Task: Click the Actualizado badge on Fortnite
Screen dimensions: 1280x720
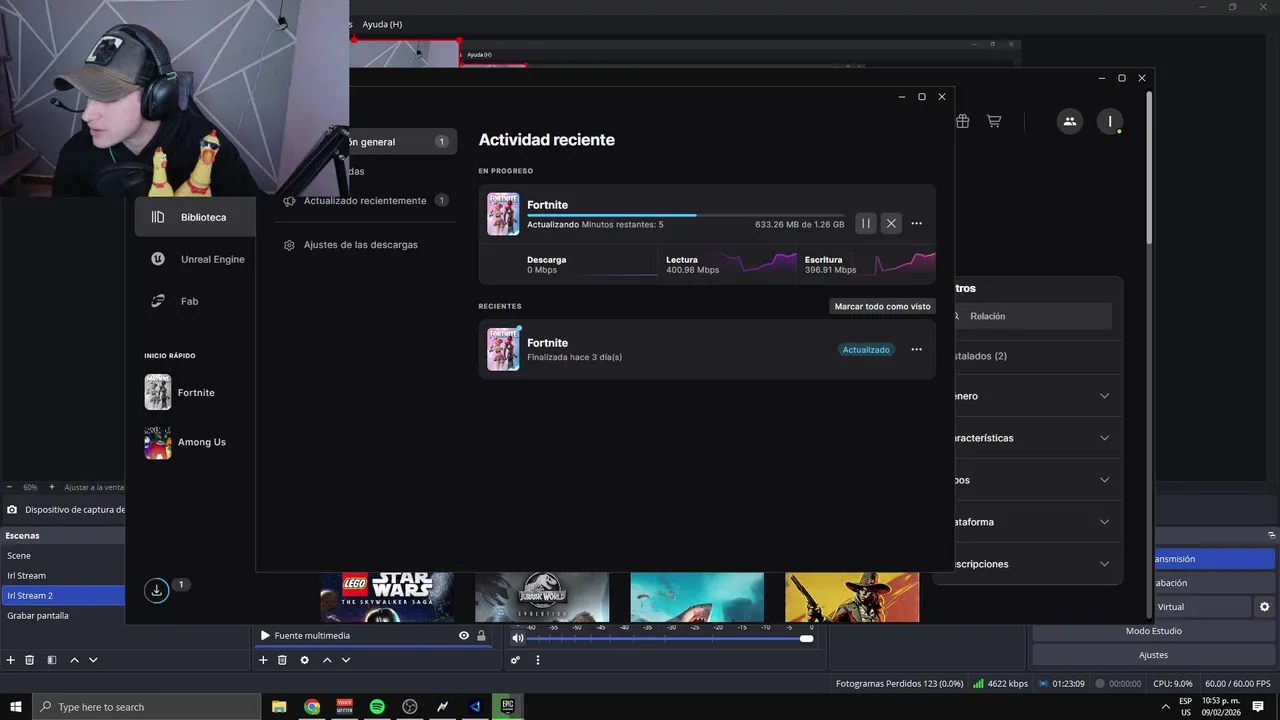Action: click(866, 350)
